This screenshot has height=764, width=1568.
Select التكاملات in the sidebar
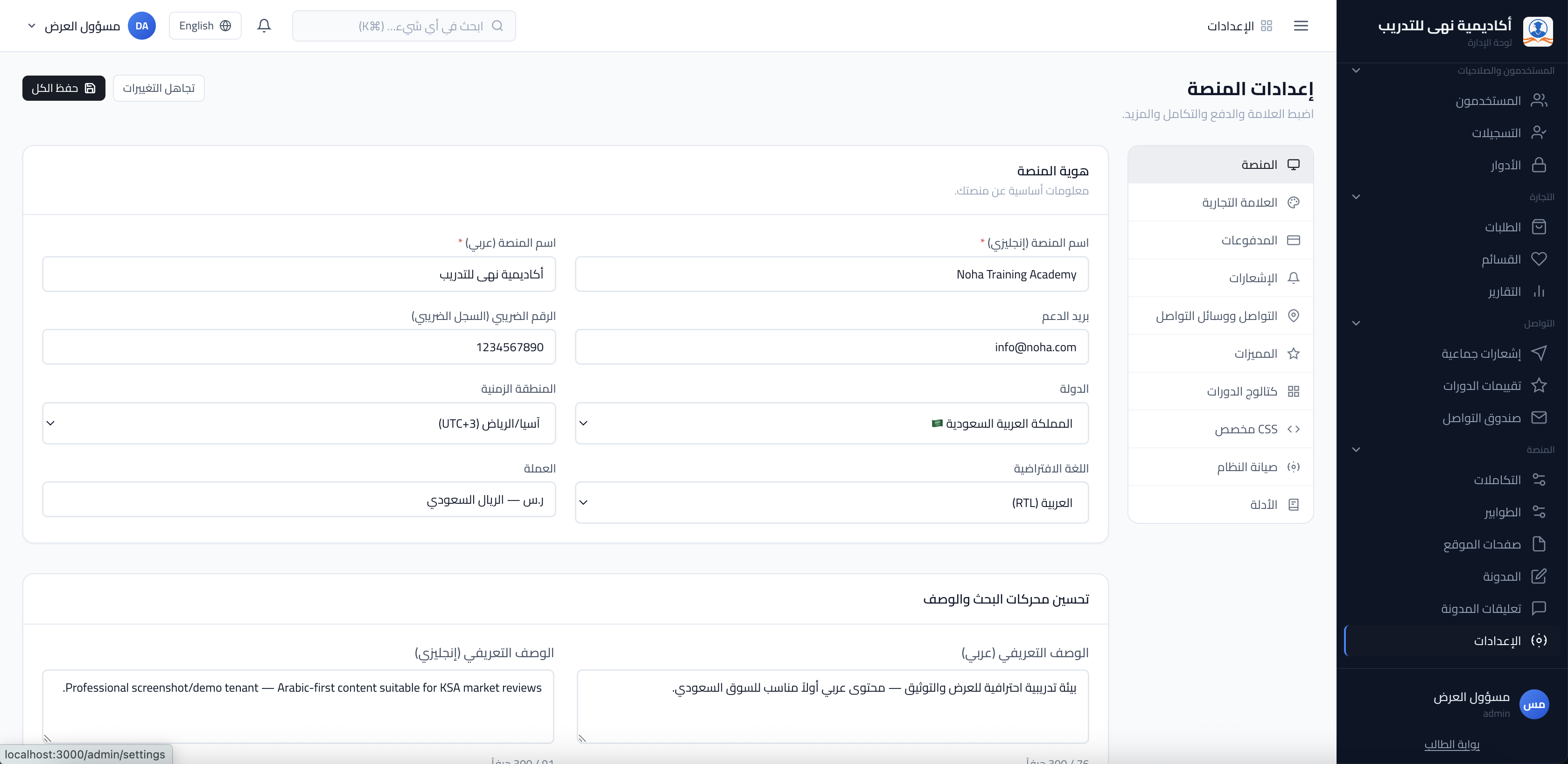(1452, 479)
